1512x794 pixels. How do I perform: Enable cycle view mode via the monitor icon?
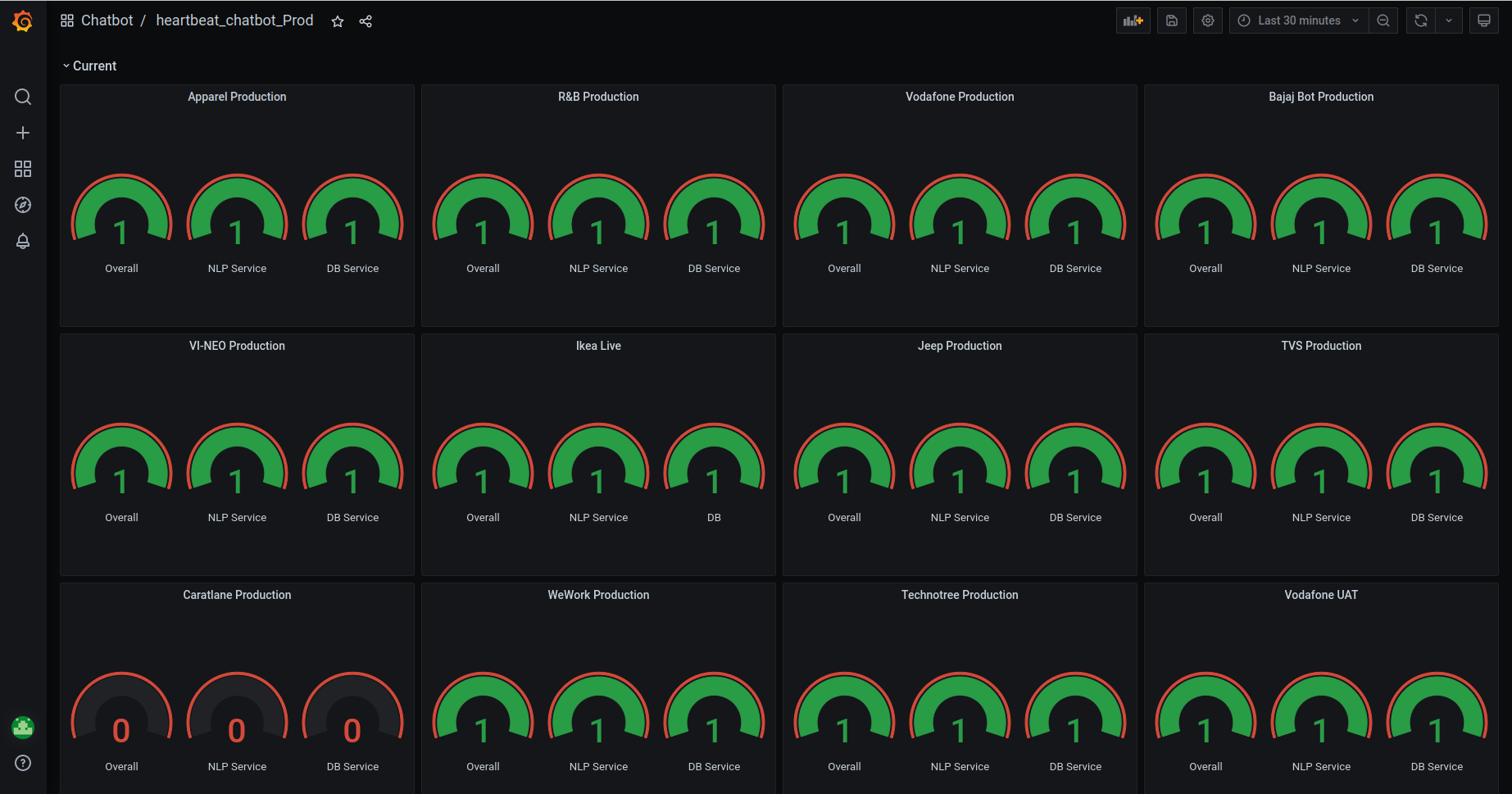(1483, 20)
